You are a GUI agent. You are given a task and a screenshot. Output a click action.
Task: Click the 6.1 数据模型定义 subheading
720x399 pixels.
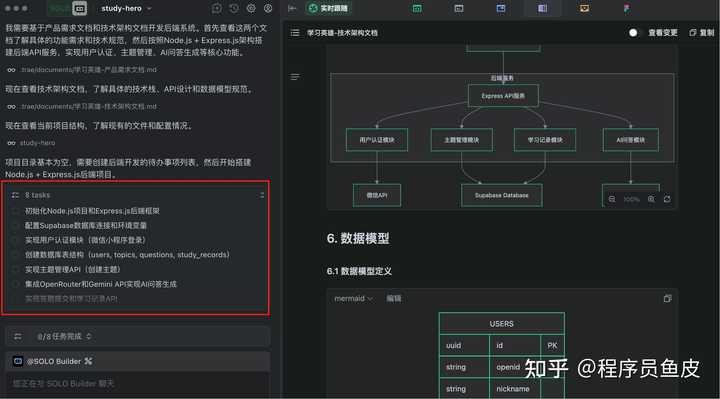[359, 271]
